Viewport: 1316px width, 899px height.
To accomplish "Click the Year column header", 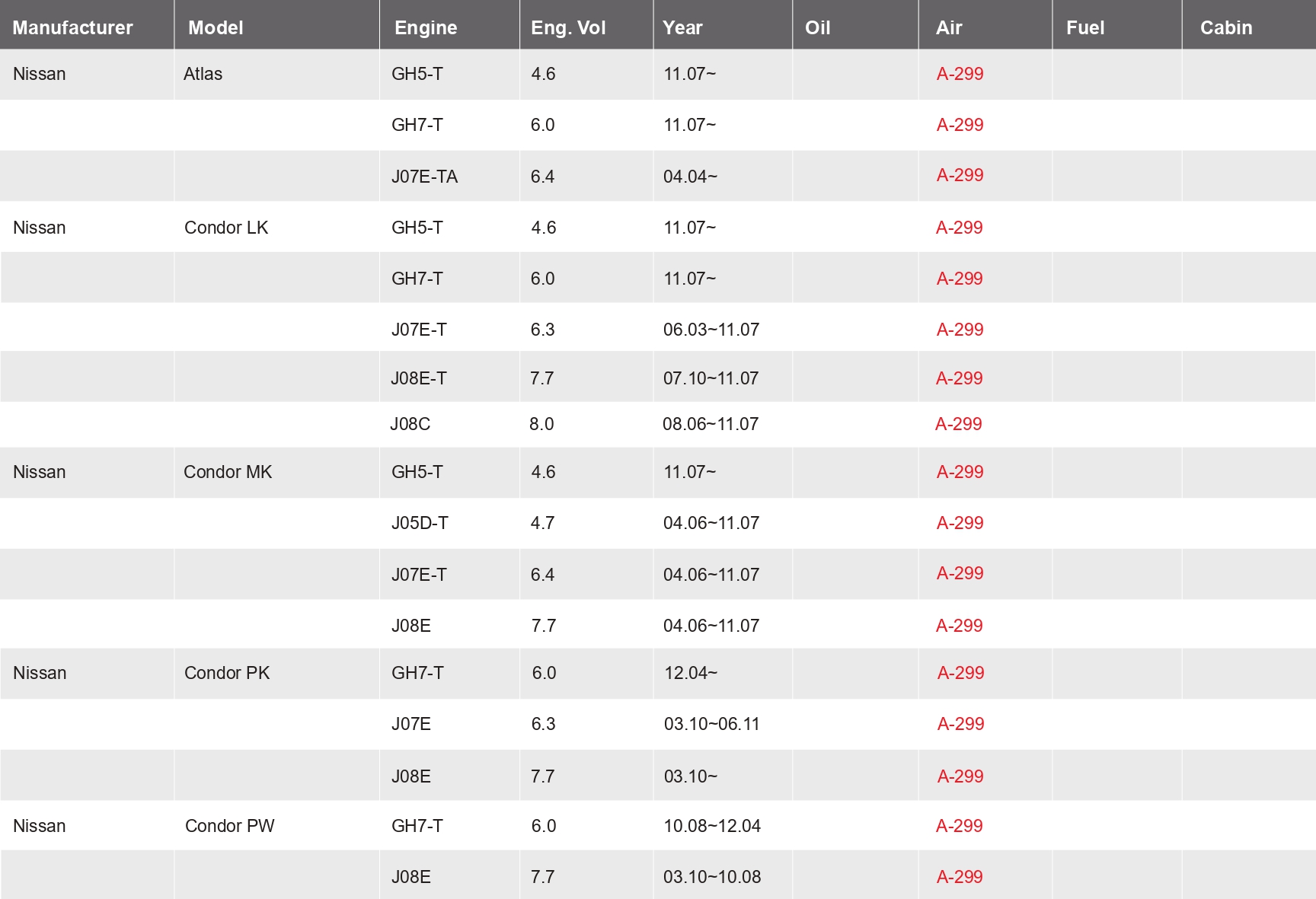I will pyautogui.click(x=682, y=27).
